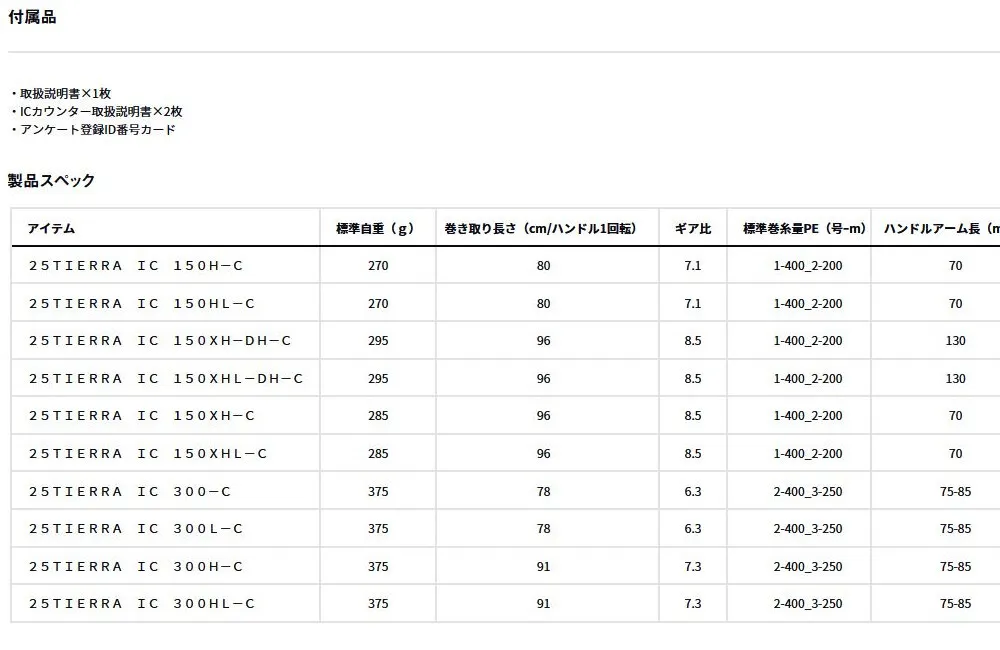The image size is (1000, 650).
Task: Click weight 375 in the 300-C row
Action: pos(378,492)
